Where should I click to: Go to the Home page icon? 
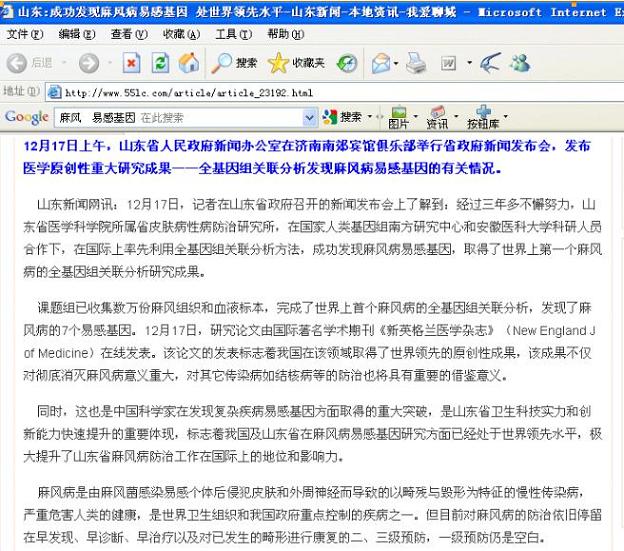189,63
